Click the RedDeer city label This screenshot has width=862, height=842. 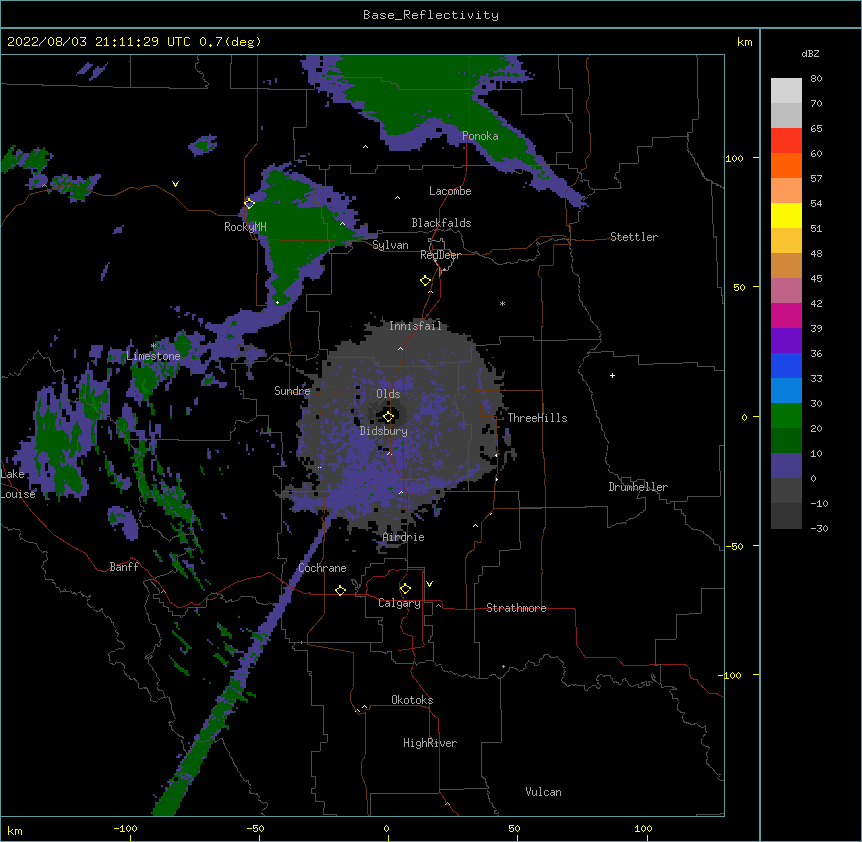tap(440, 255)
